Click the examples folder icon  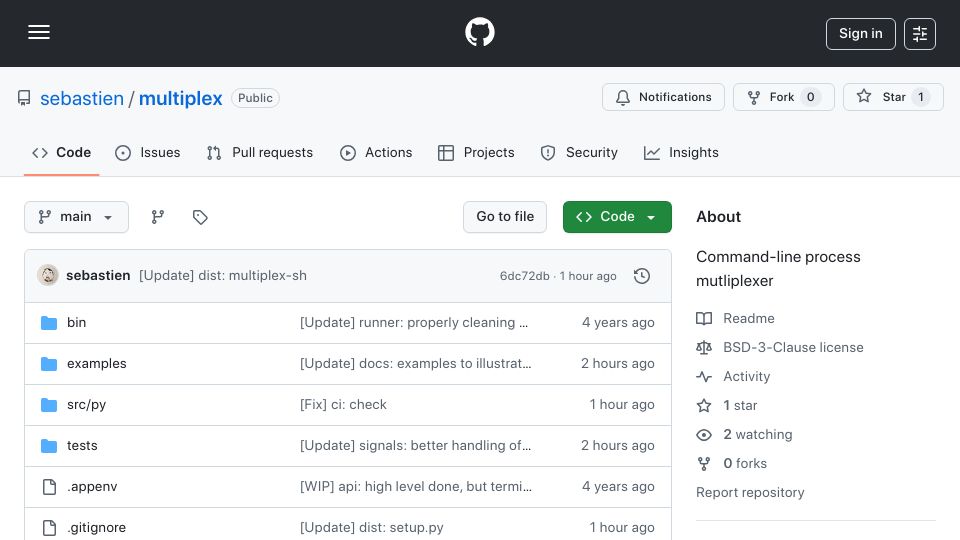(x=49, y=364)
